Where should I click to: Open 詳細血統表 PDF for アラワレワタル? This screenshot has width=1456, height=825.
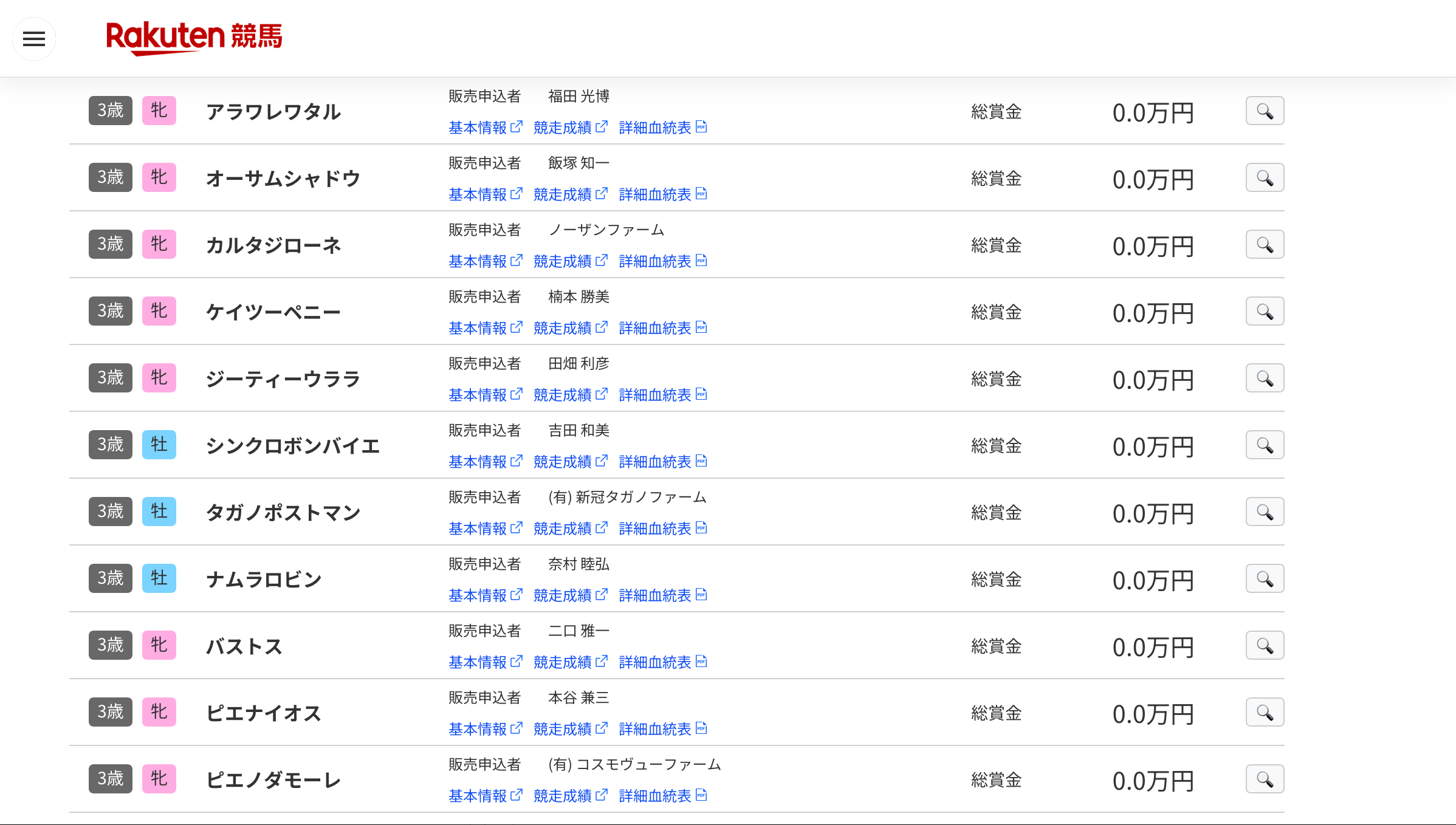point(663,128)
